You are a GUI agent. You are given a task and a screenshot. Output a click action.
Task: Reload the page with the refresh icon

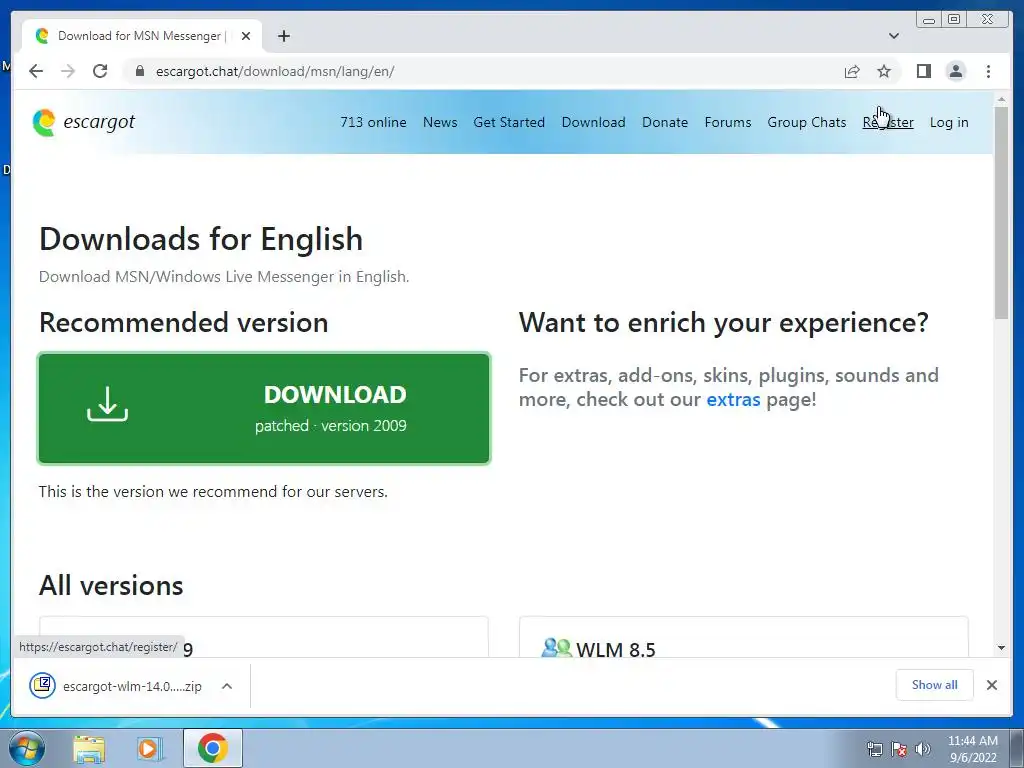tap(100, 71)
